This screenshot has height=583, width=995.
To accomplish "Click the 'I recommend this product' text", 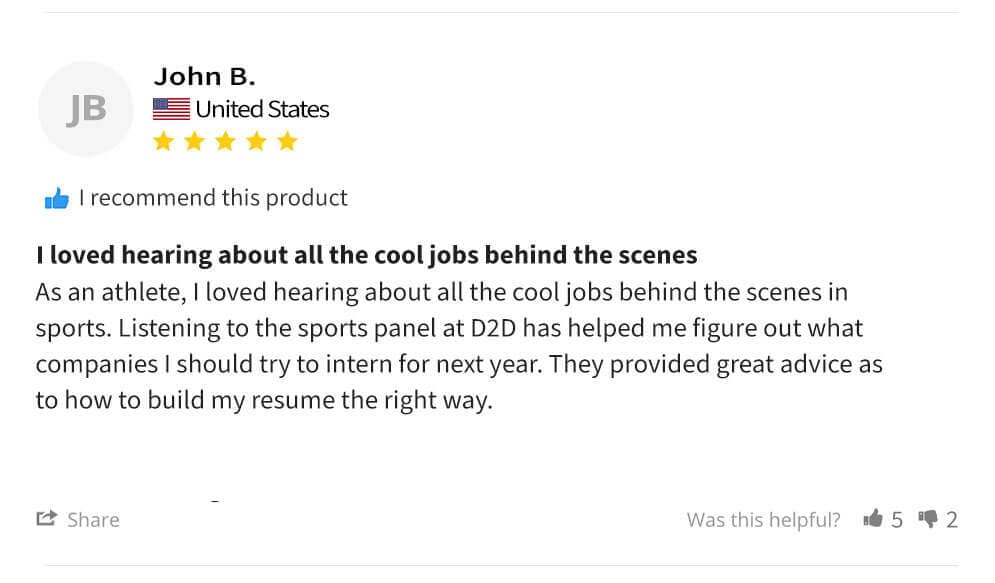I will (x=213, y=198).
